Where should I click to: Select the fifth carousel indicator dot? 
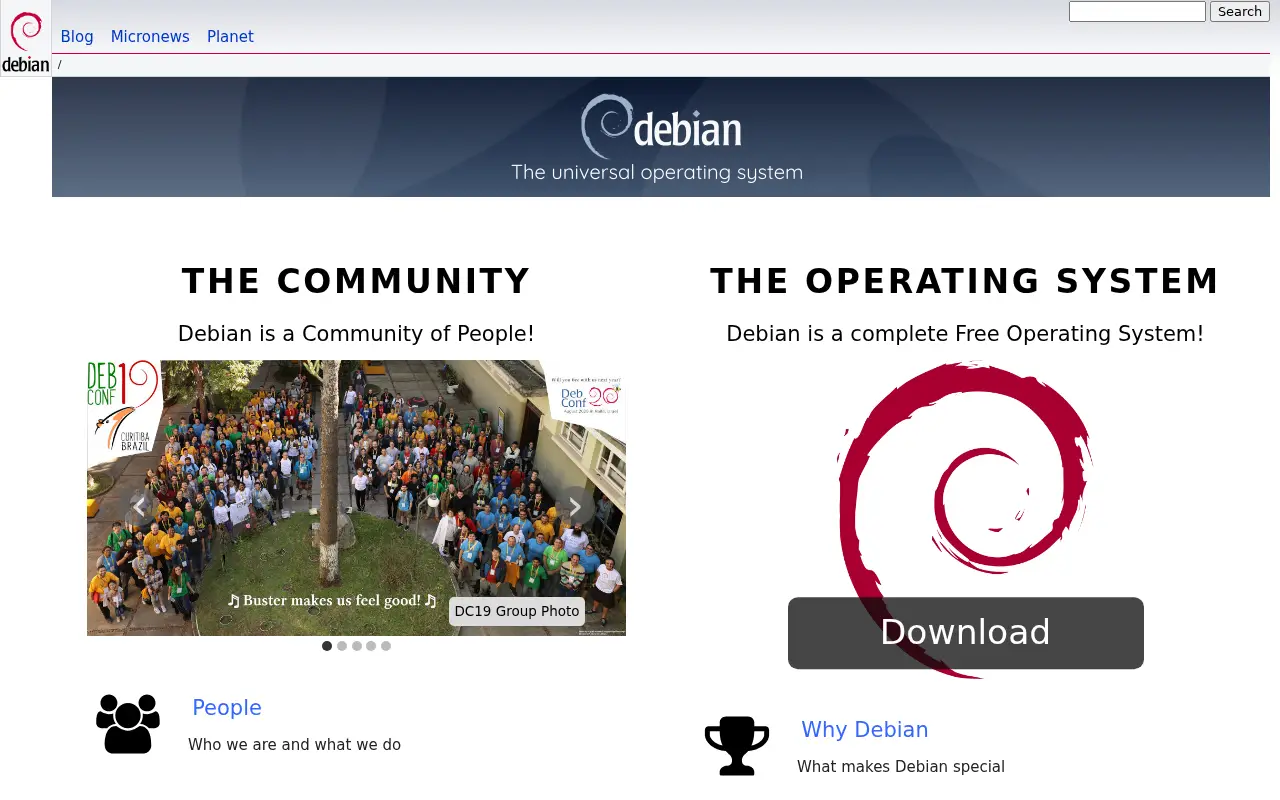[386, 646]
